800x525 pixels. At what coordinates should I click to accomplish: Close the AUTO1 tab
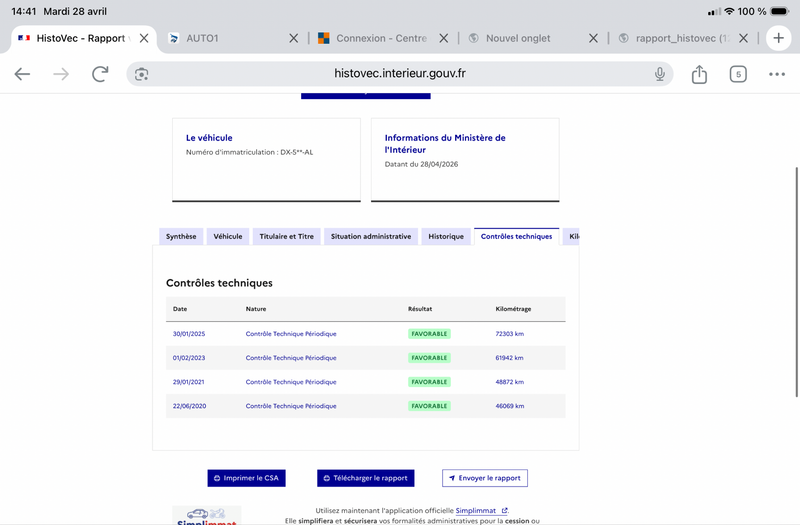point(293,38)
